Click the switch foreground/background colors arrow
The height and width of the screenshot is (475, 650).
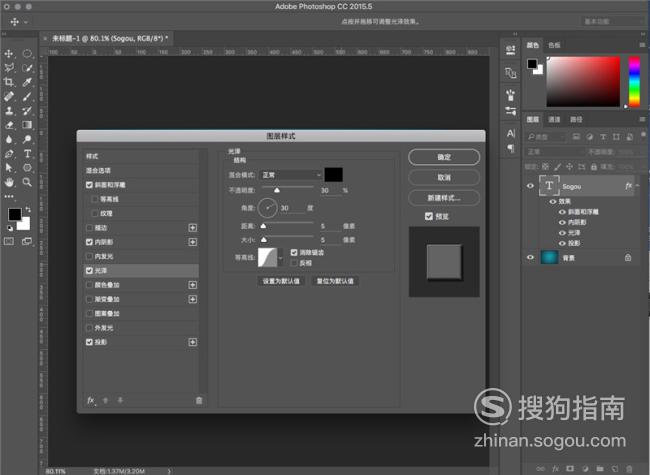(x=28, y=209)
